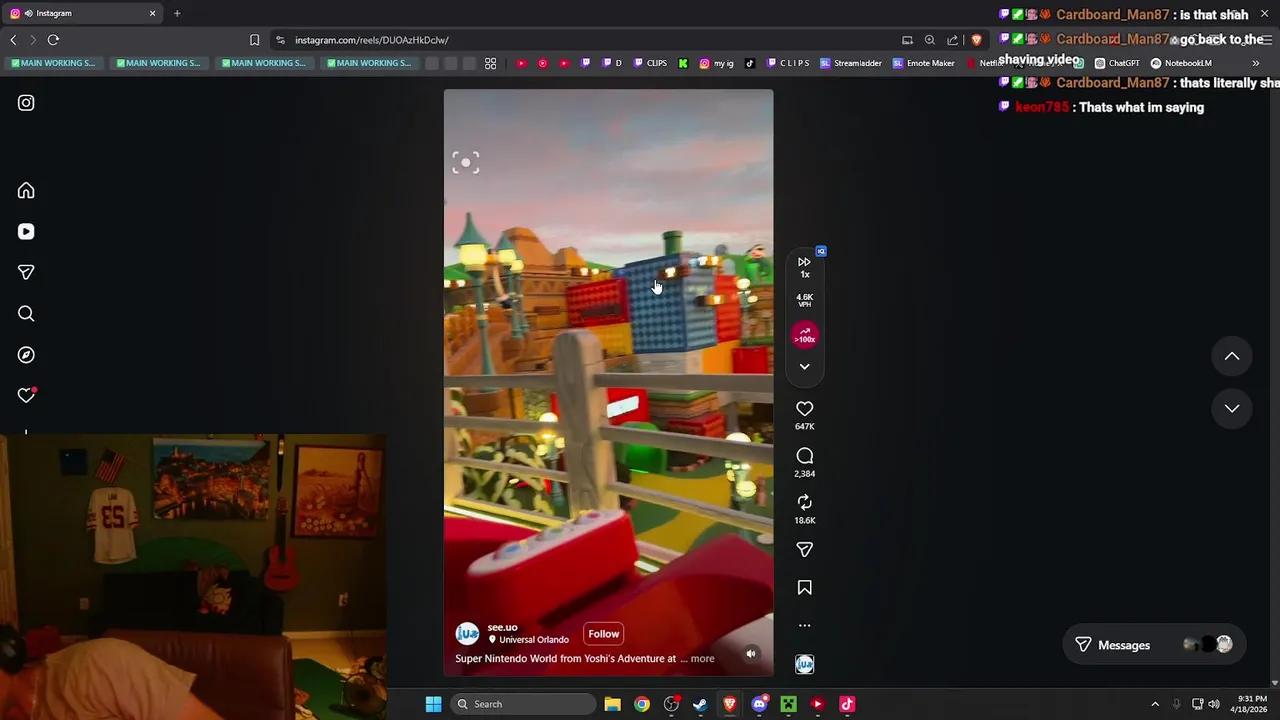Open File Explorer from taskbar
The image size is (1280, 720).
tap(612, 704)
